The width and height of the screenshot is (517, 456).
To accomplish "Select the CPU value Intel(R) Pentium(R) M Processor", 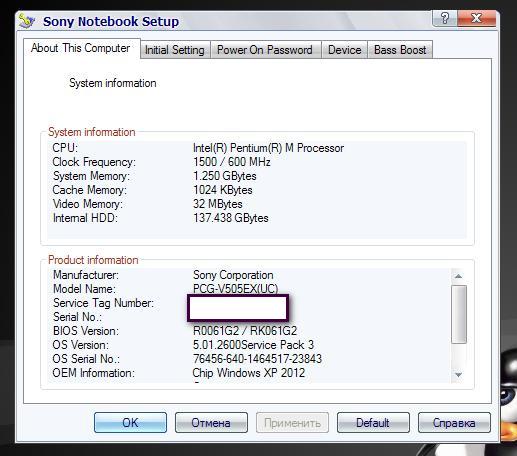I will pyautogui.click(x=268, y=148).
